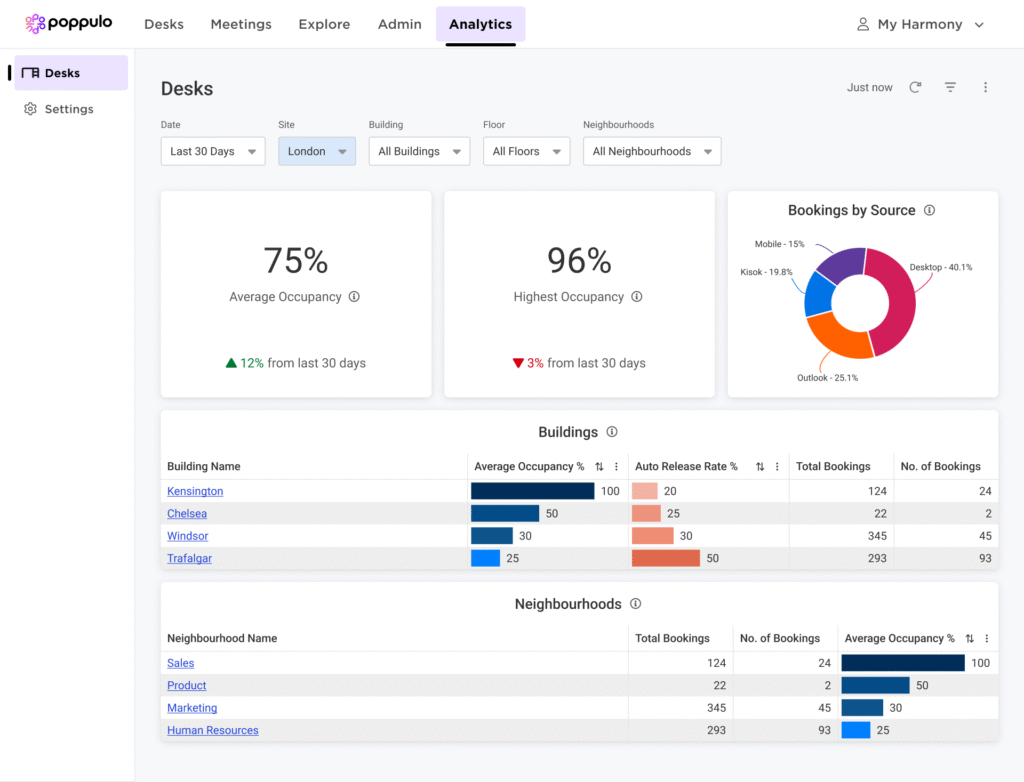1024x782 pixels.
Task: Open the Last 30 Days date dropdown
Action: [212, 152]
